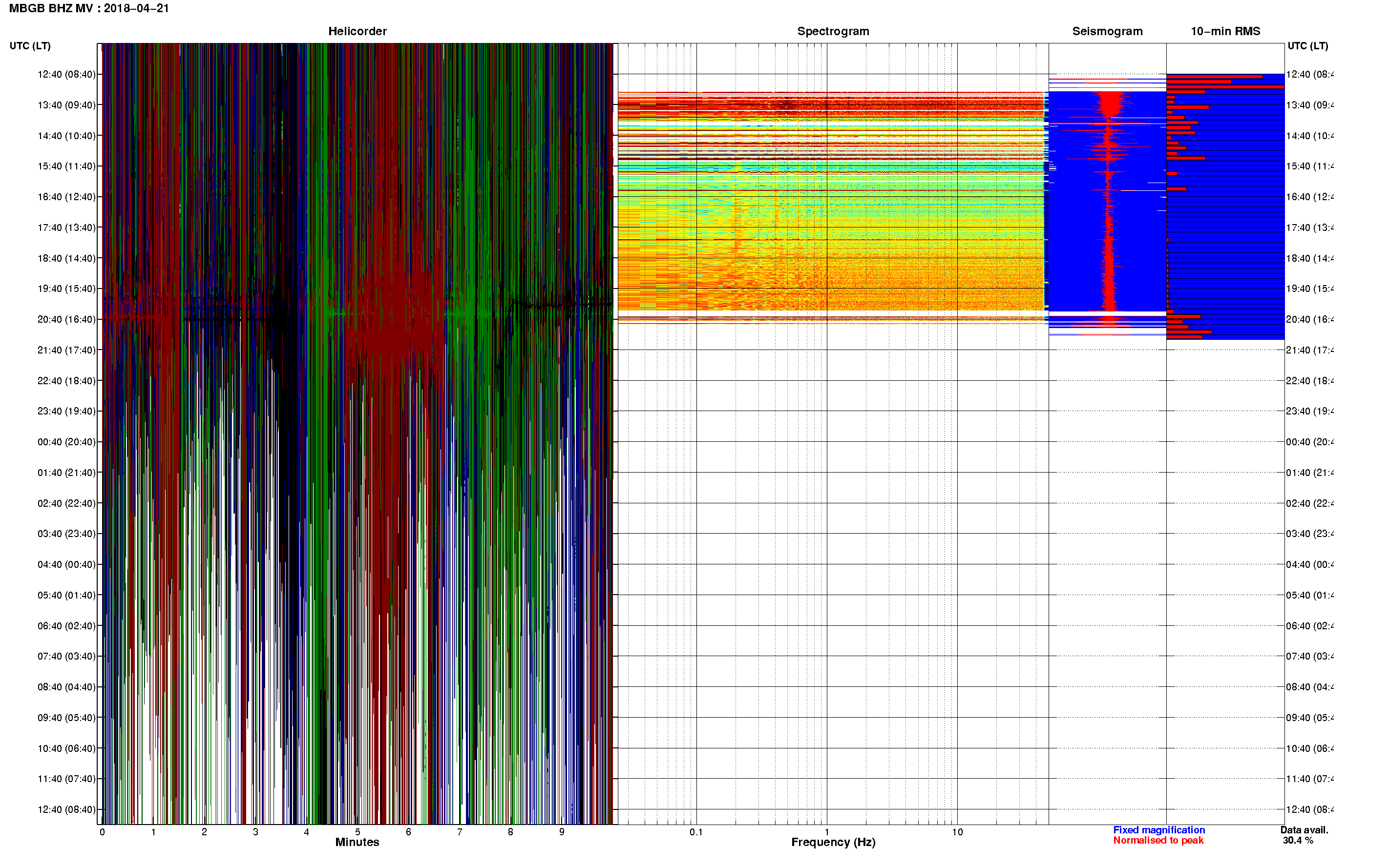Click minute tick '0' under the helicorder

(x=102, y=832)
